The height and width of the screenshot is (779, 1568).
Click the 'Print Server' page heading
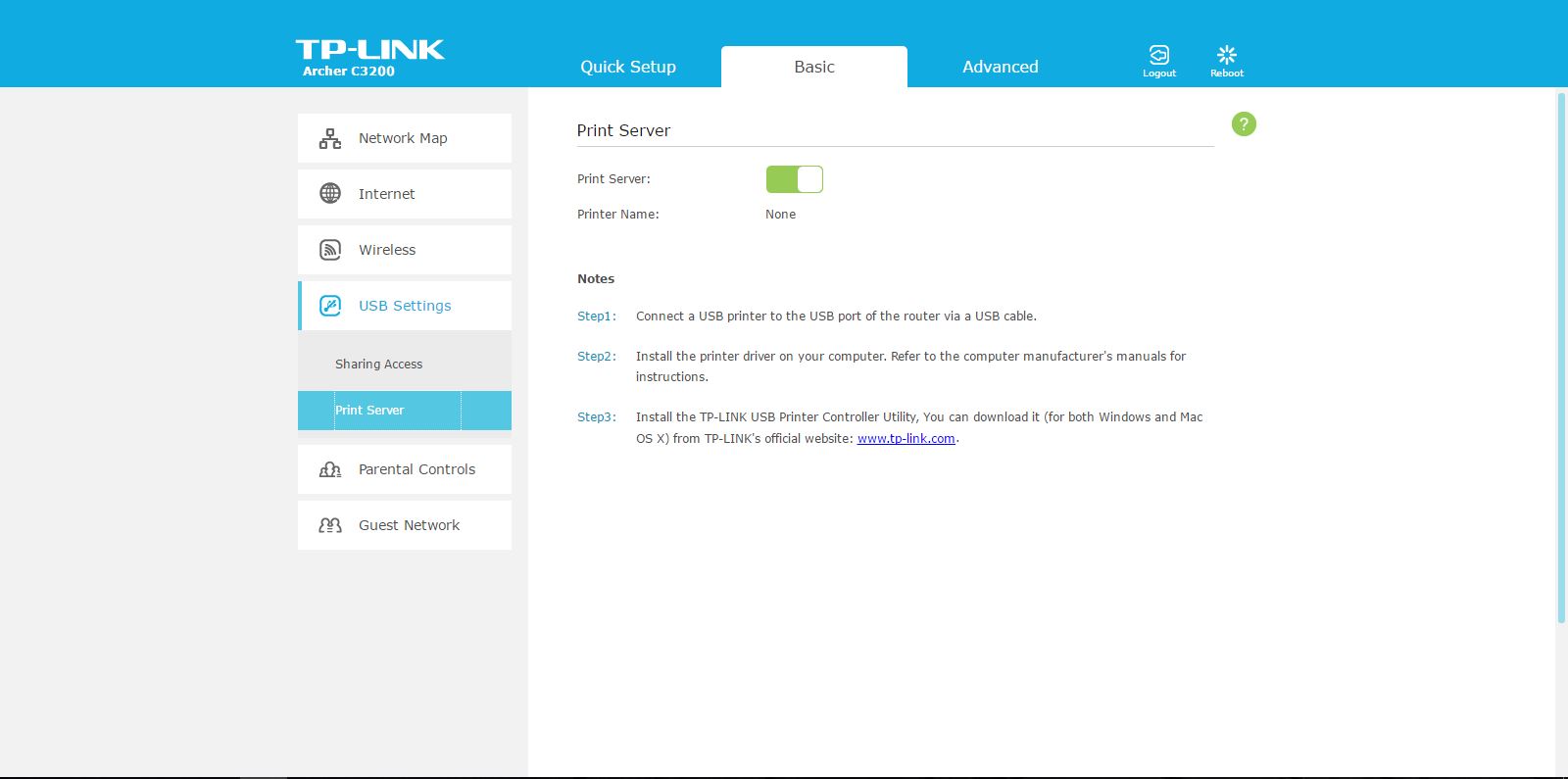[x=623, y=130]
